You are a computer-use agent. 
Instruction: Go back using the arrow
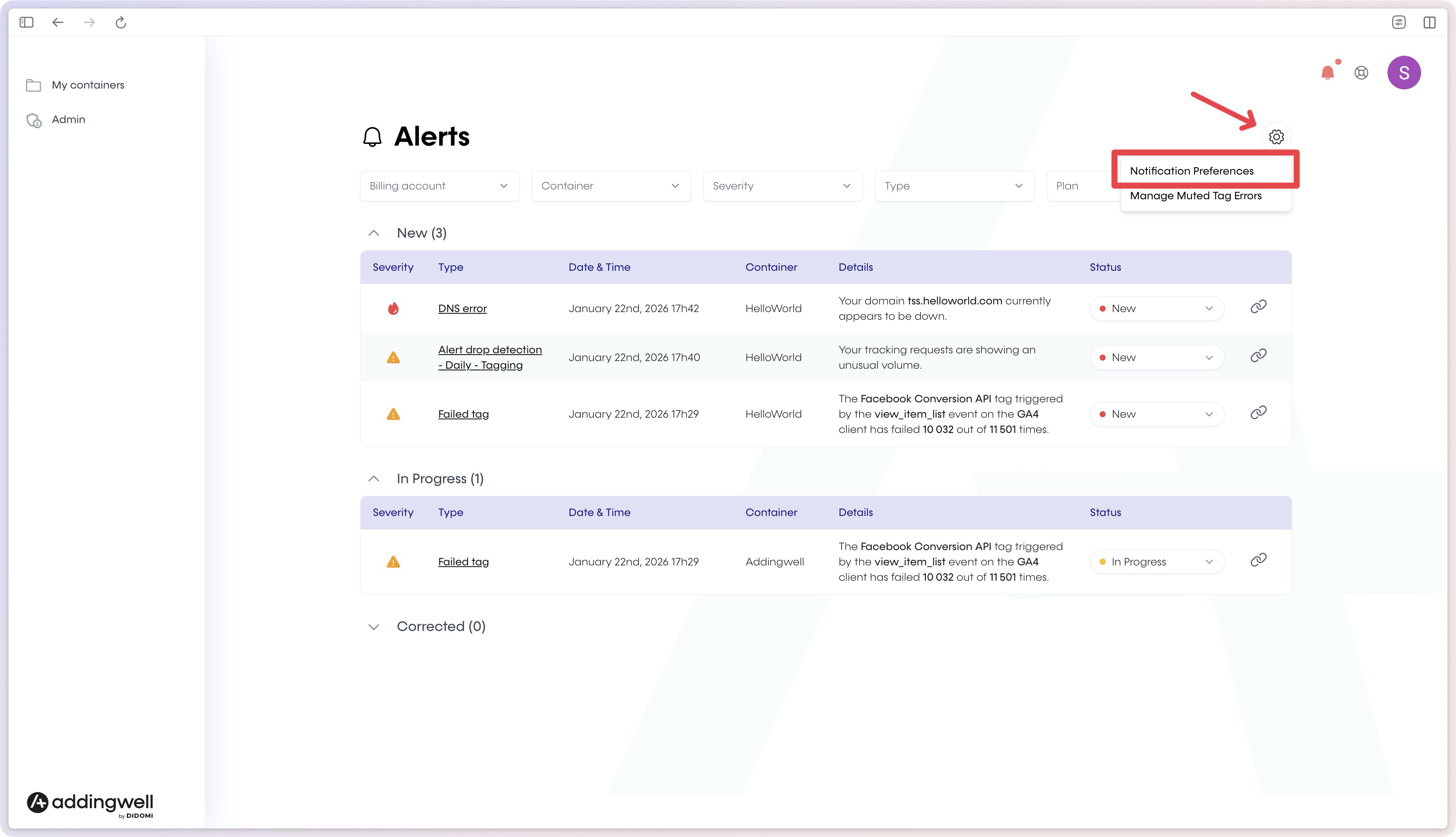pos(57,23)
